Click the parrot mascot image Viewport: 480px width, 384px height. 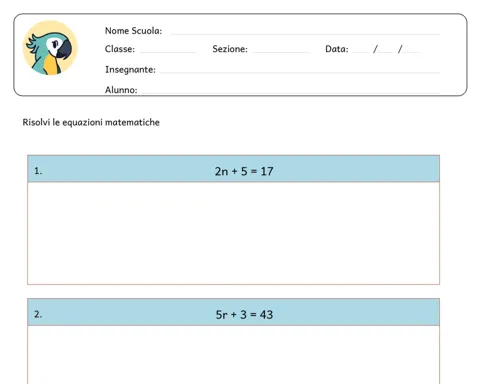coord(50,48)
